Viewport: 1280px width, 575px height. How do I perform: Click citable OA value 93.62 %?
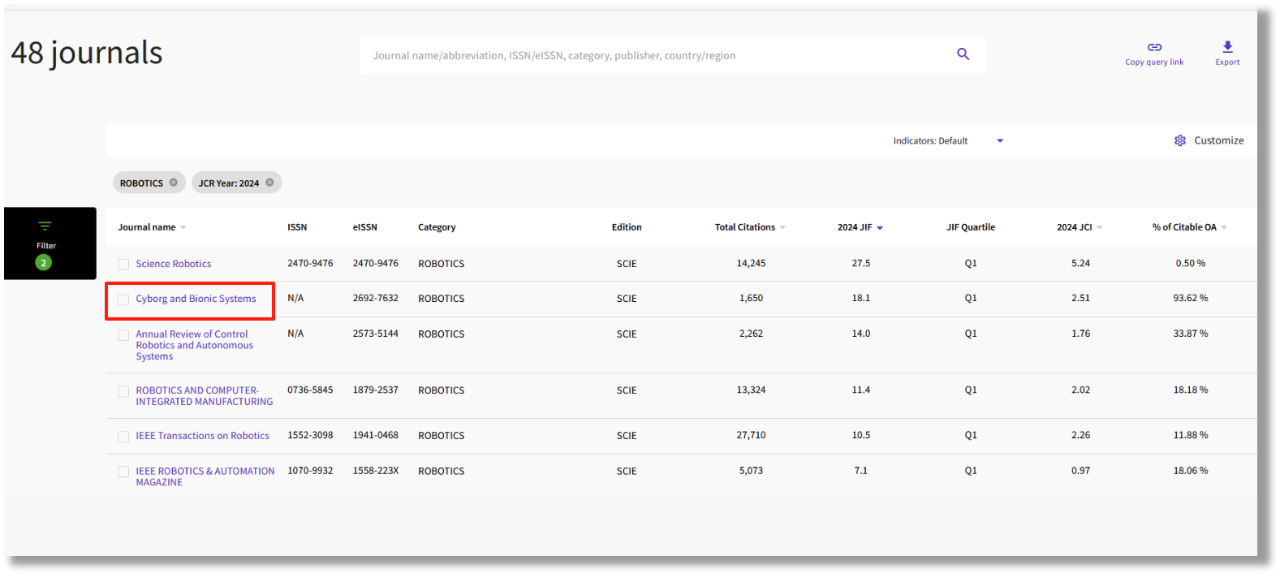pos(1190,298)
